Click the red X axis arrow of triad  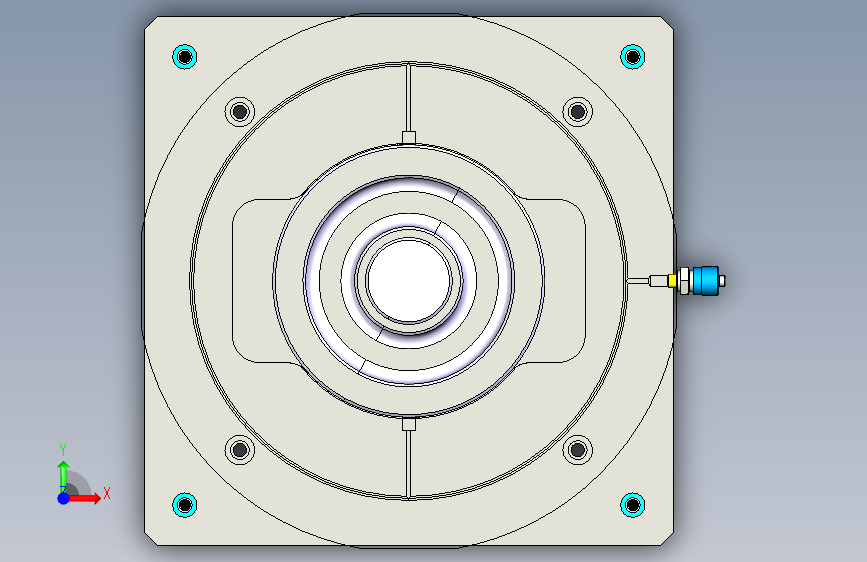point(84,498)
